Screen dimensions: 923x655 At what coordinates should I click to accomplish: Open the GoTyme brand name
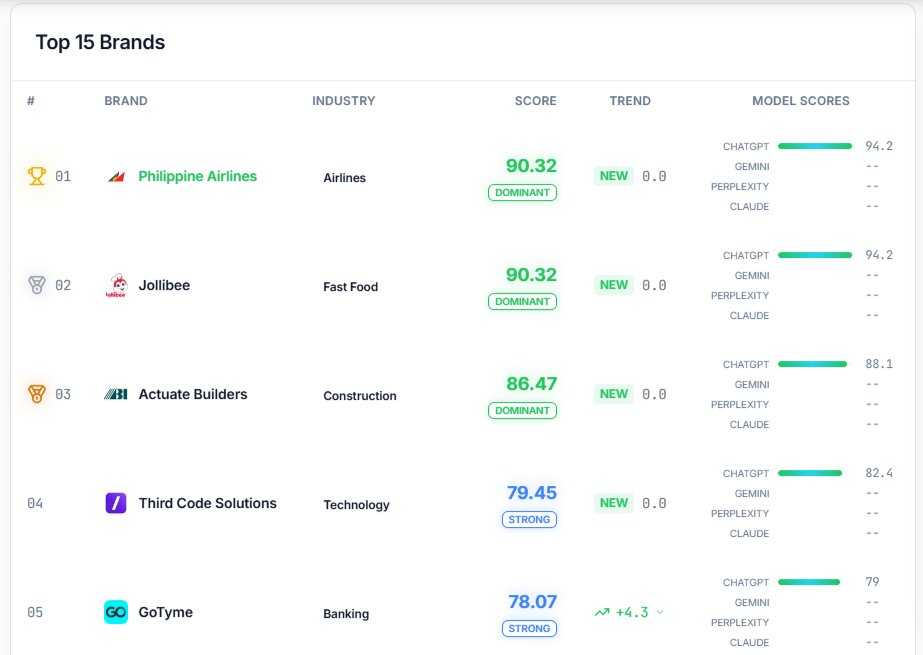165,612
